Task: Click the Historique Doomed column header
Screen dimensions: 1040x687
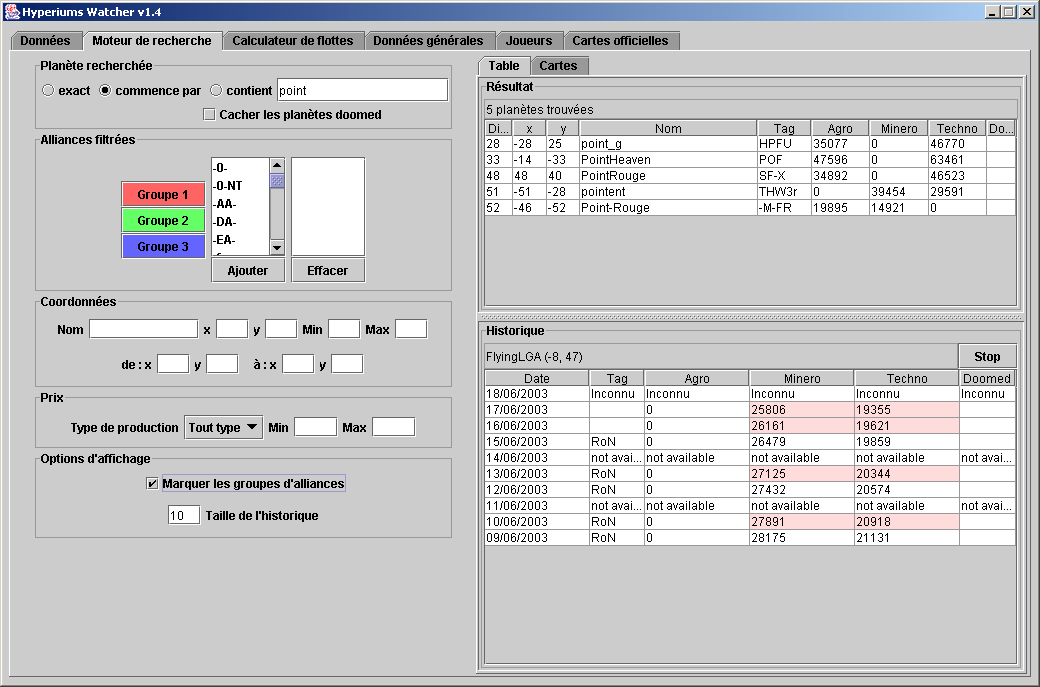Action: click(987, 378)
